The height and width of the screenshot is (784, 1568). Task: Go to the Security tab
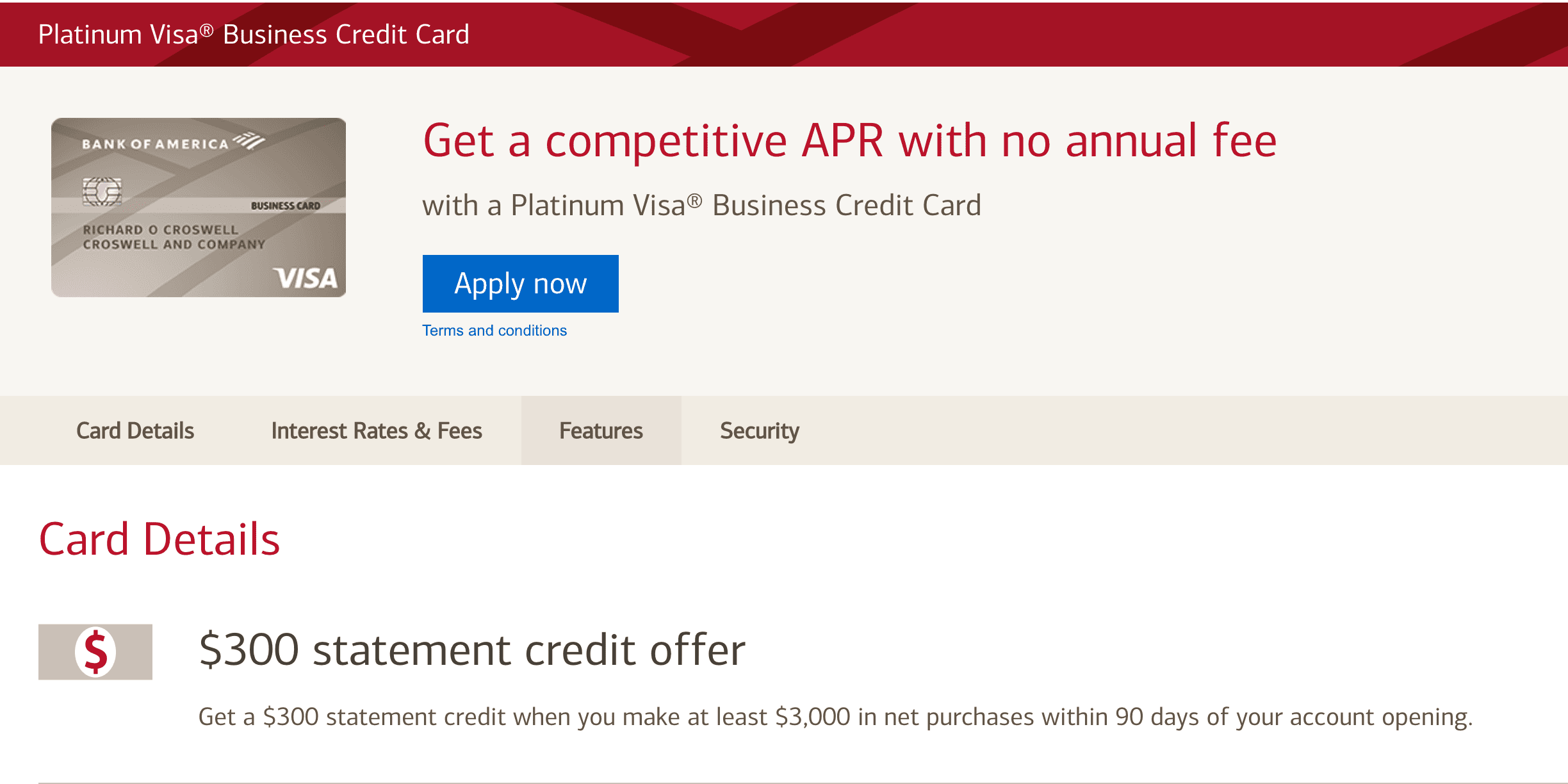[759, 431]
